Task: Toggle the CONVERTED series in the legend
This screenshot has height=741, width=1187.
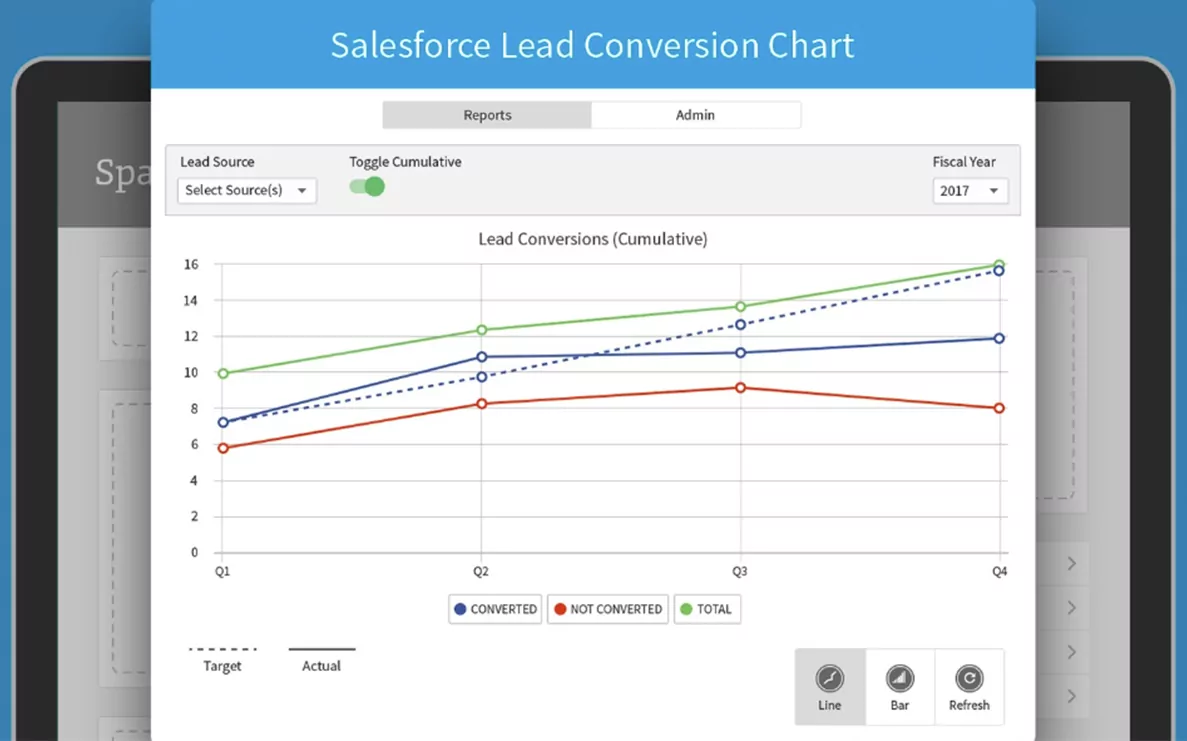Action: click(495, 609)
